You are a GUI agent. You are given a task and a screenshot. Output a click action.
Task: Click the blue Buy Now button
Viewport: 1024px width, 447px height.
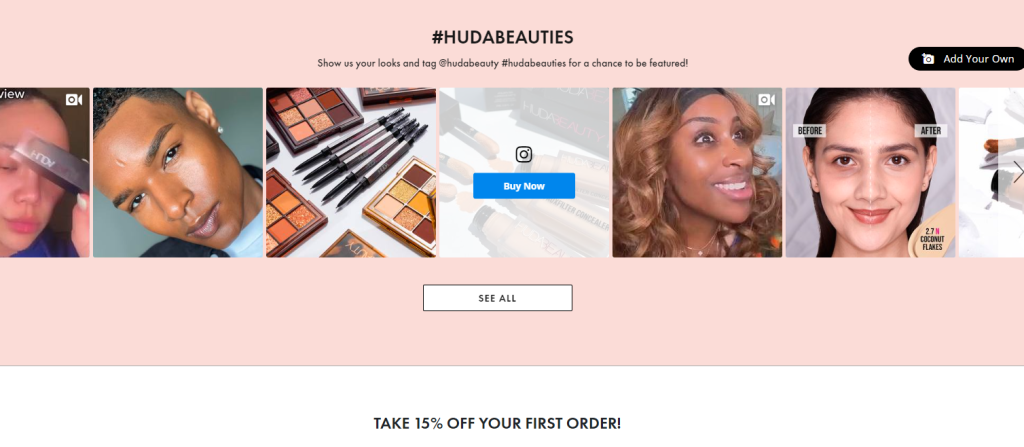(x=524, y=186)
